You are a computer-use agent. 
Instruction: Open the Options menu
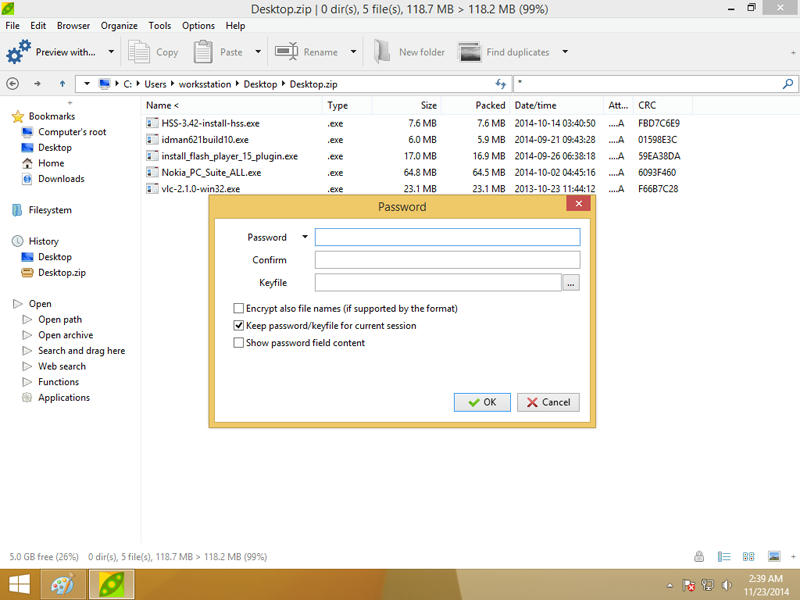[x=198, y=26]
